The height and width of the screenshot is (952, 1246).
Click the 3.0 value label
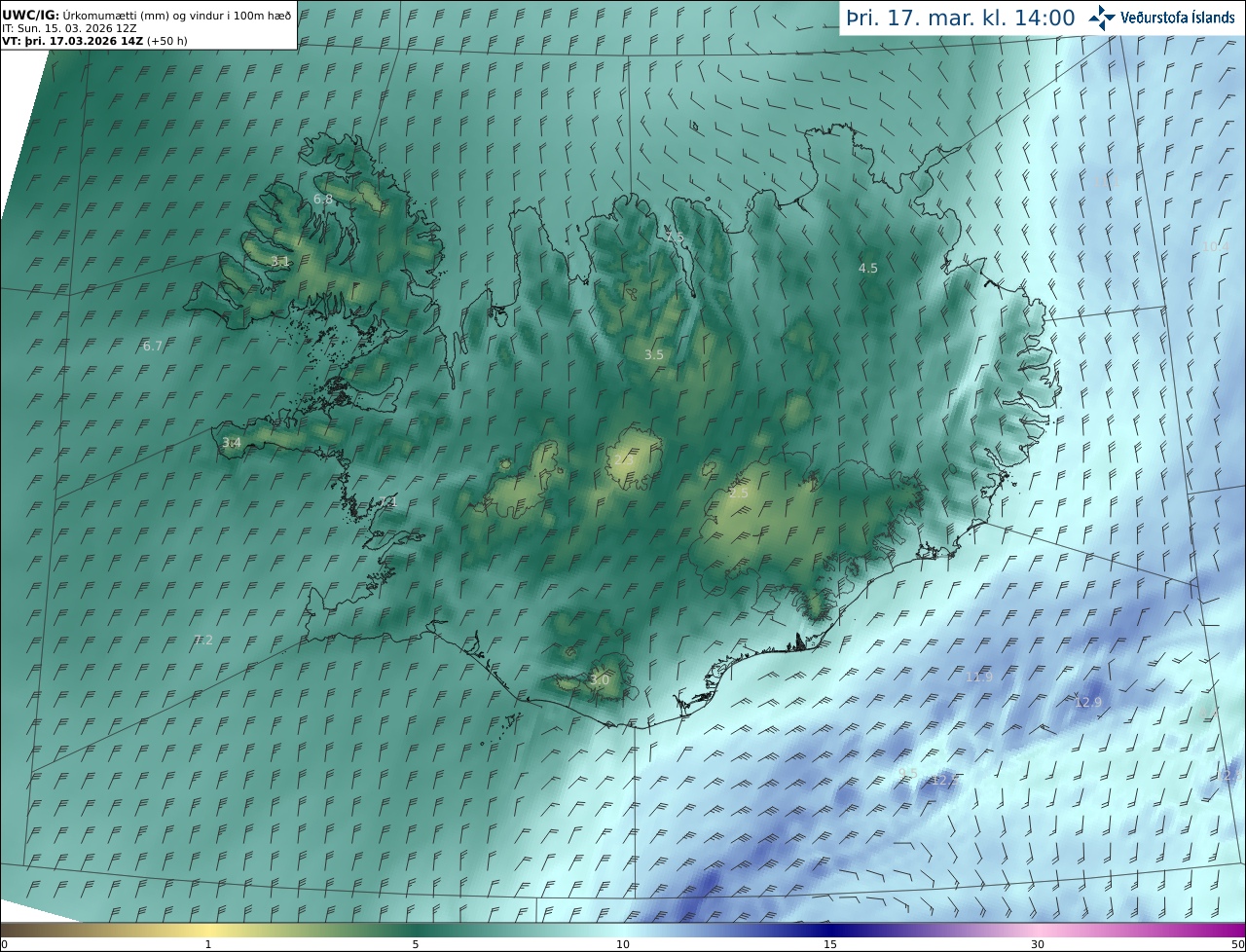(x=599, y=679)
